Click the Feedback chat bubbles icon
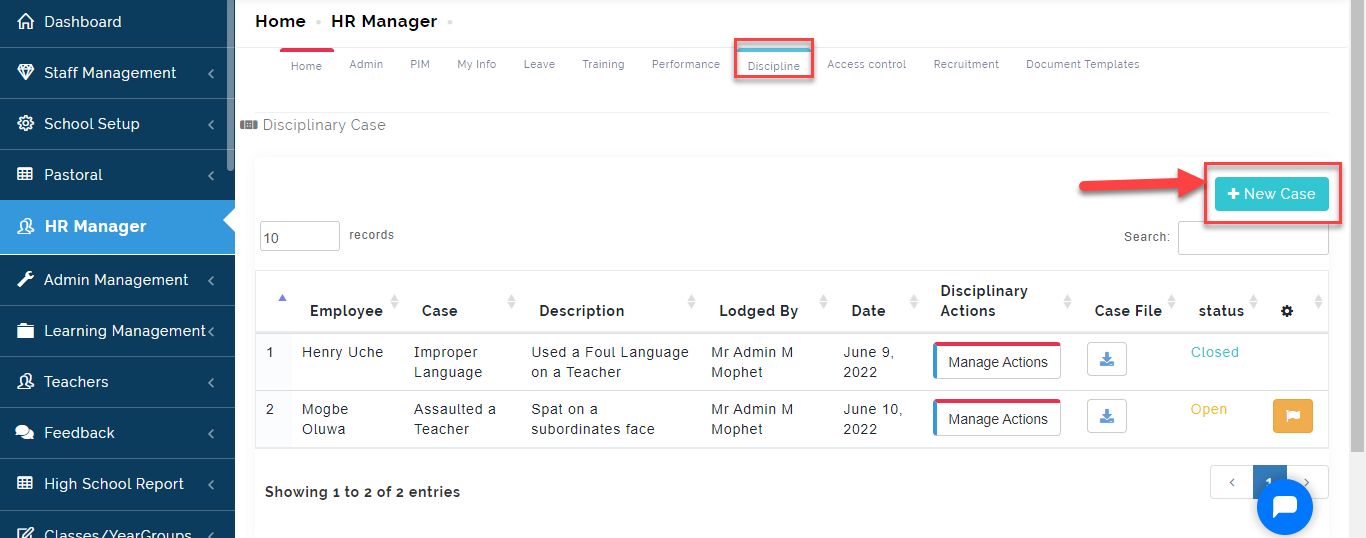The height and width of the screenshot is (538, 1366). (26, 432)
